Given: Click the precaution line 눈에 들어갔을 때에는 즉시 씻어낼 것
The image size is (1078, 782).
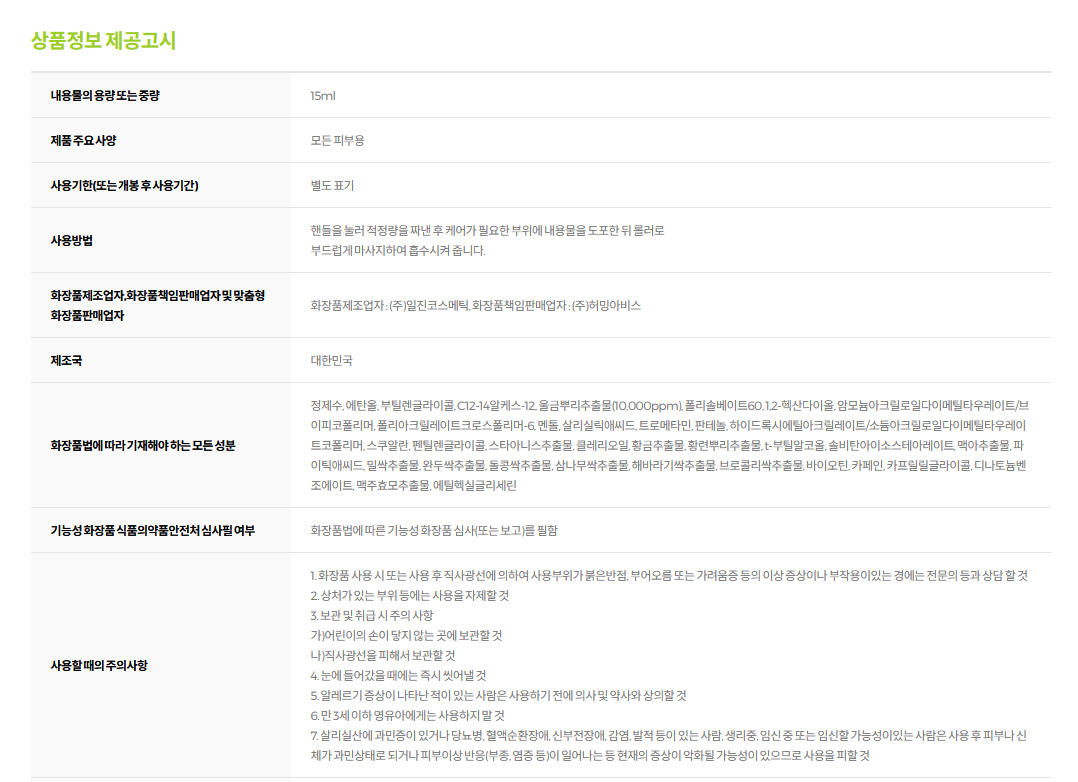Looking at the screenshot, I should point(398,676).
